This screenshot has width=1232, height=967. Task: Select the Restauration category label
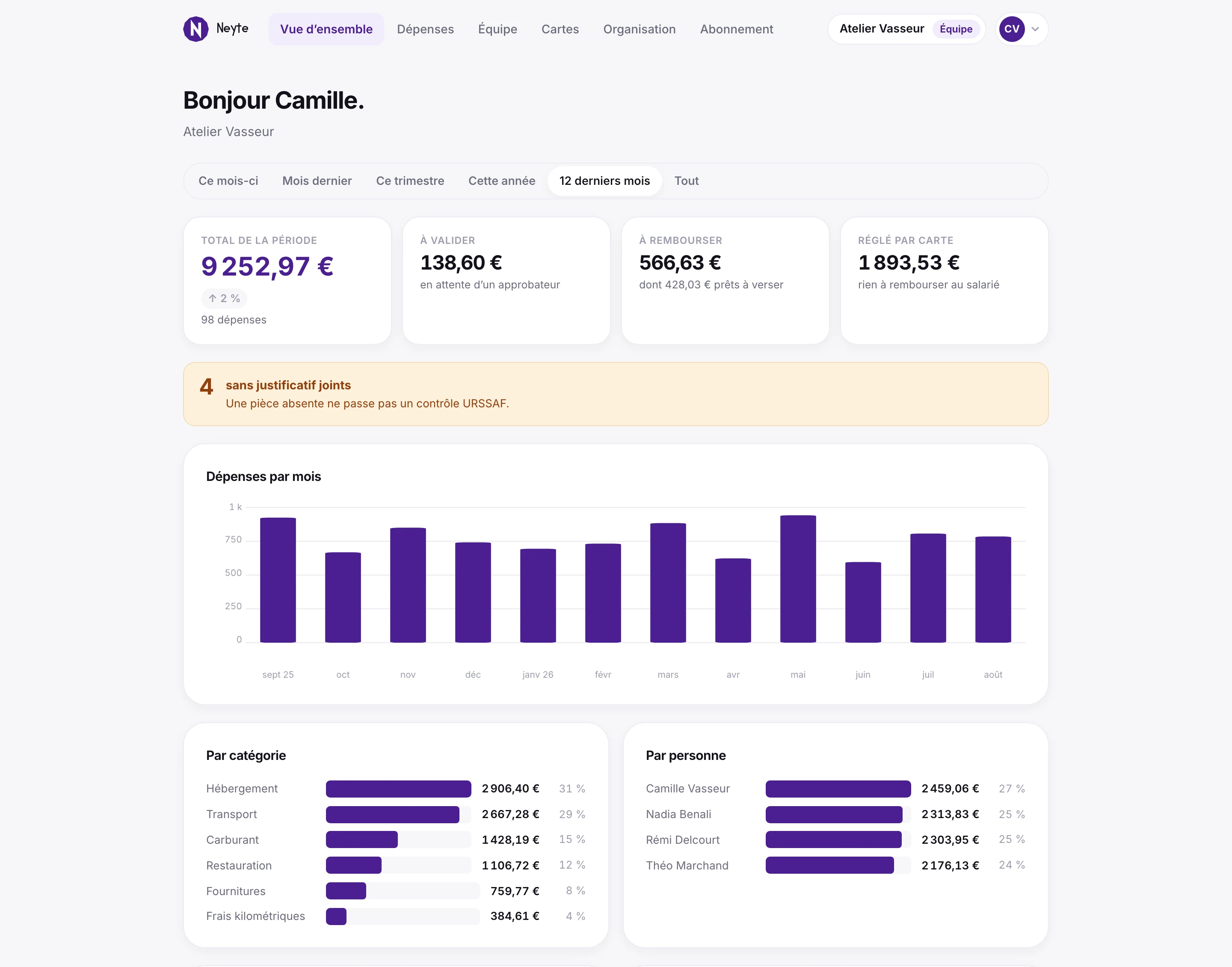[x=239, y=865]
